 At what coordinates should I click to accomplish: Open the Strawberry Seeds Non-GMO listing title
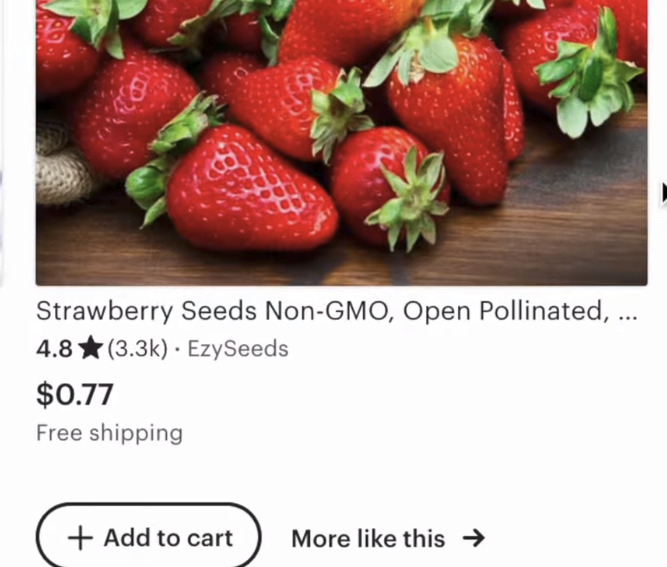pos(318,311)
